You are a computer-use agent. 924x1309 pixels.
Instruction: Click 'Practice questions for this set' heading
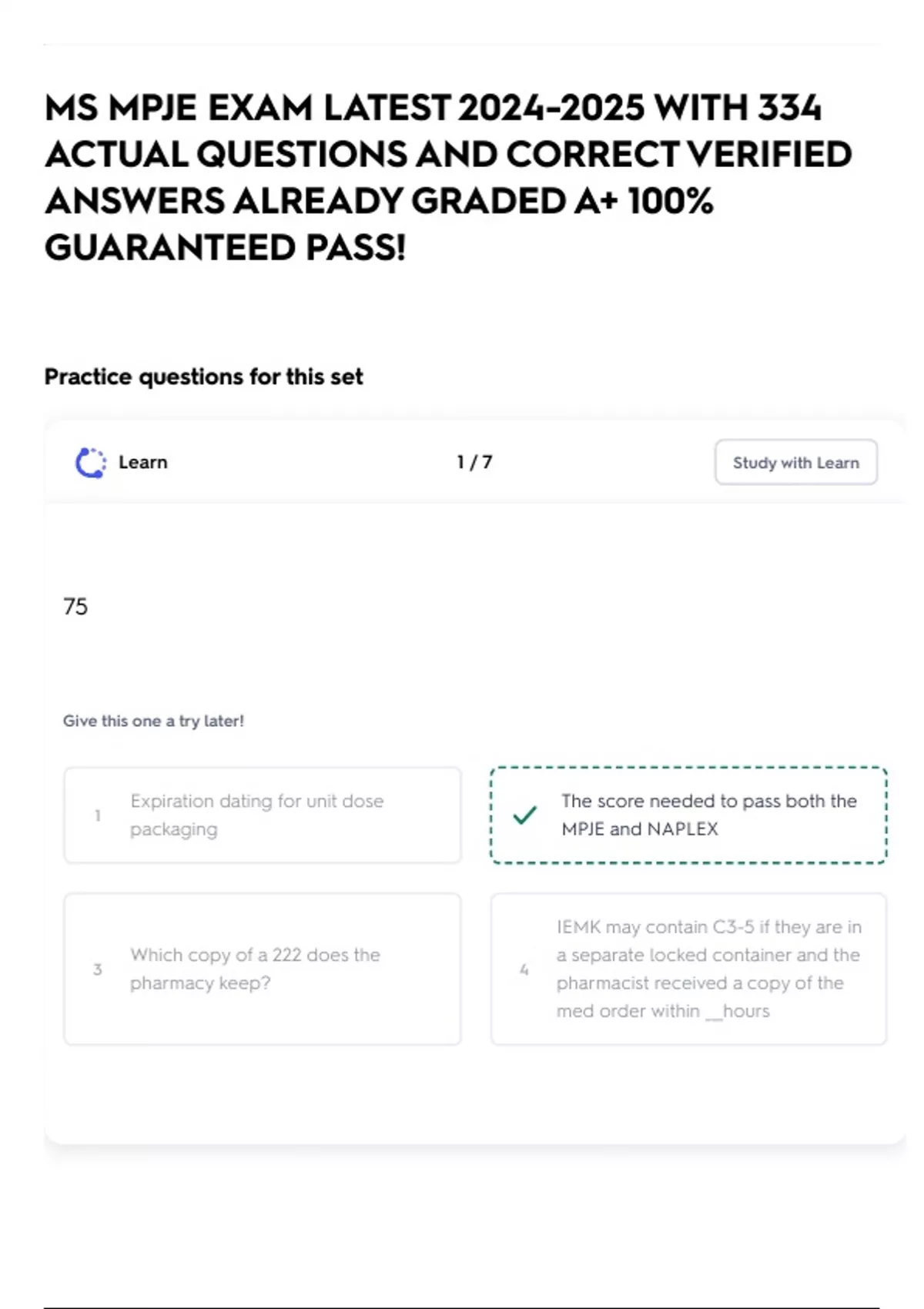(203, 377)
